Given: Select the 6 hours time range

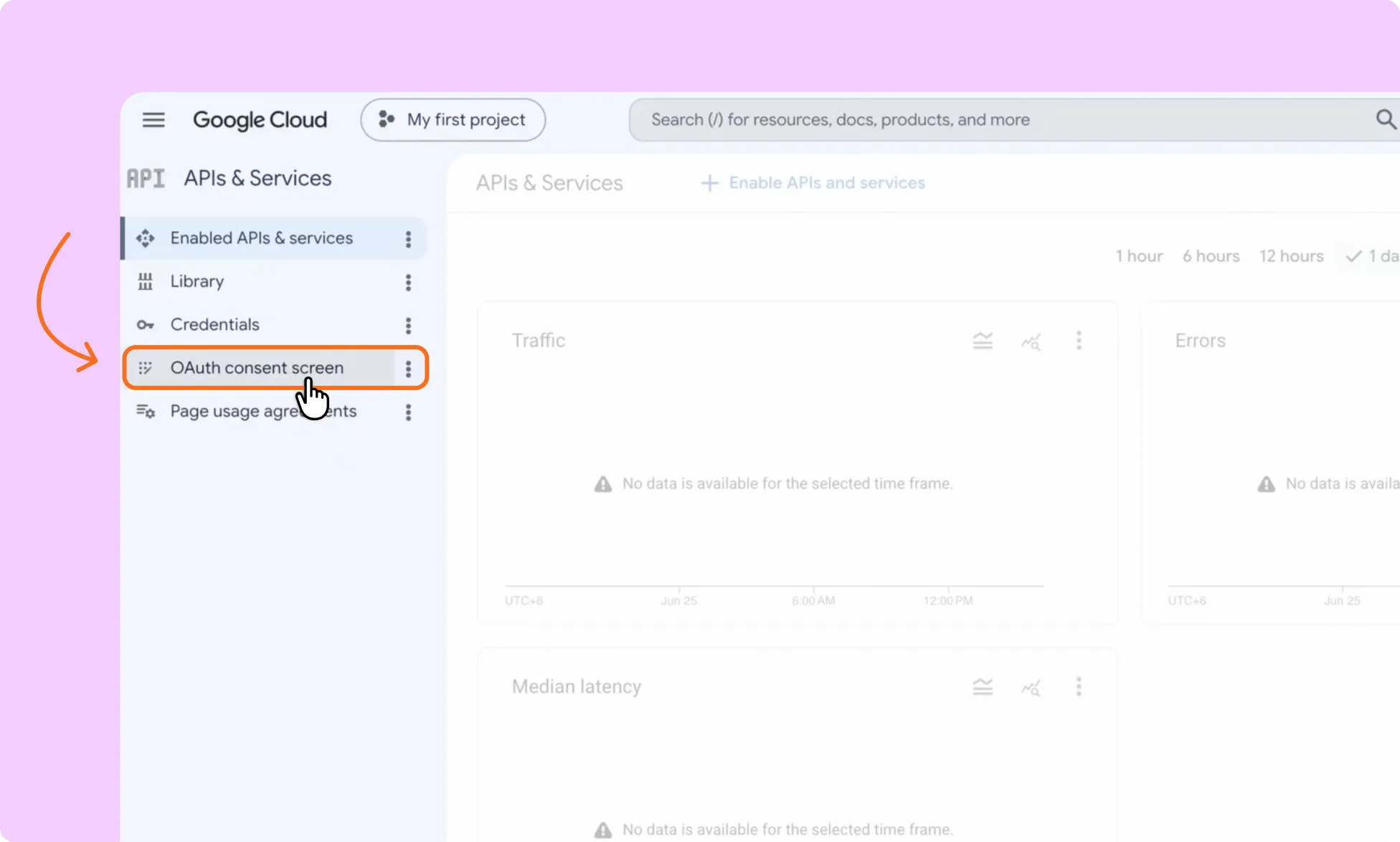Looking at the screenshot, I should click(x=1211, y=256).
